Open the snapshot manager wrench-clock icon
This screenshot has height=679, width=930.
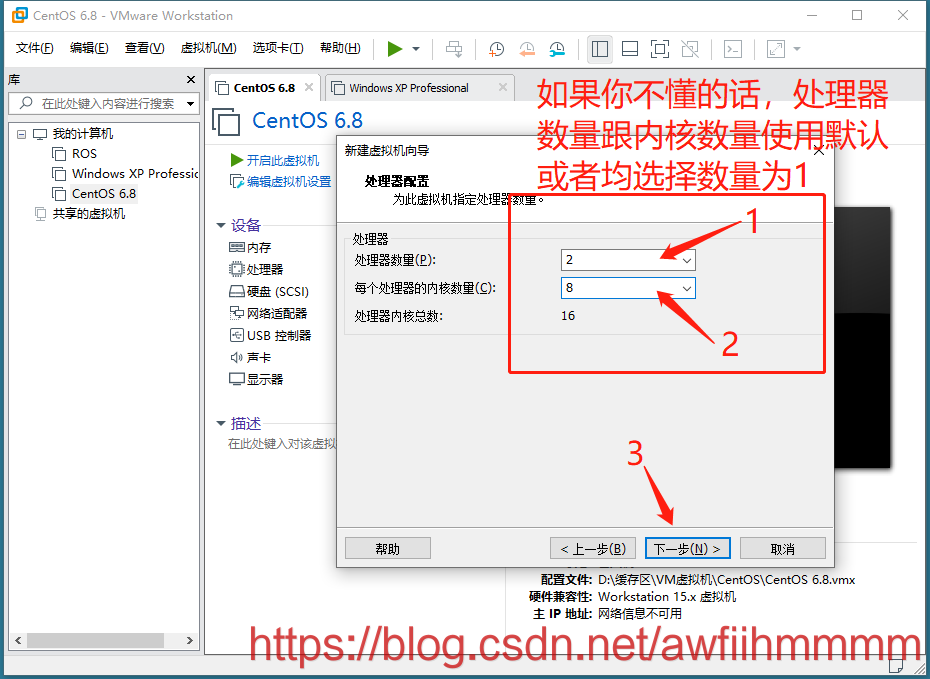(x=557, y=49)
